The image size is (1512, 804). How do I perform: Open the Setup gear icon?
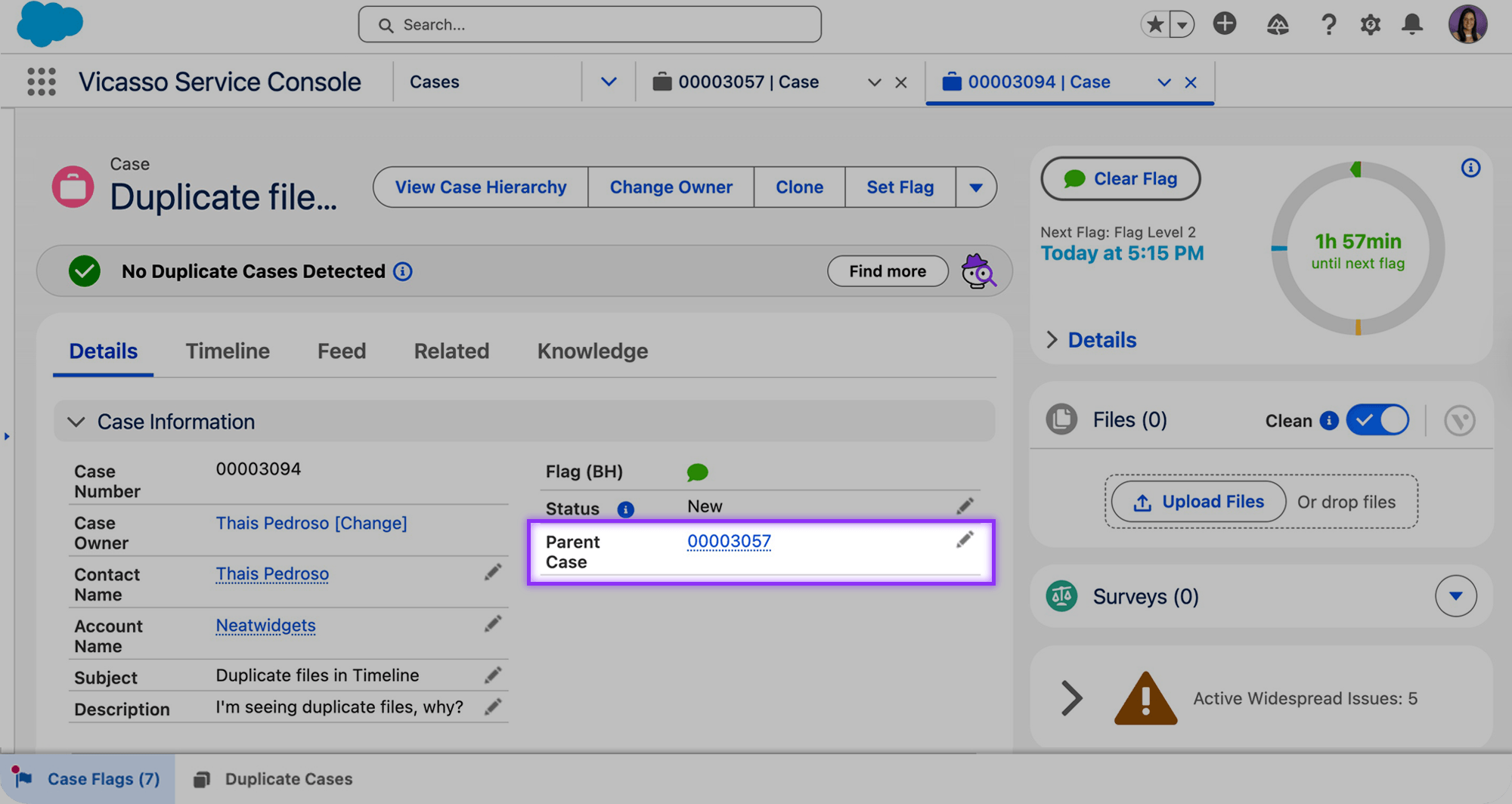1370,25
